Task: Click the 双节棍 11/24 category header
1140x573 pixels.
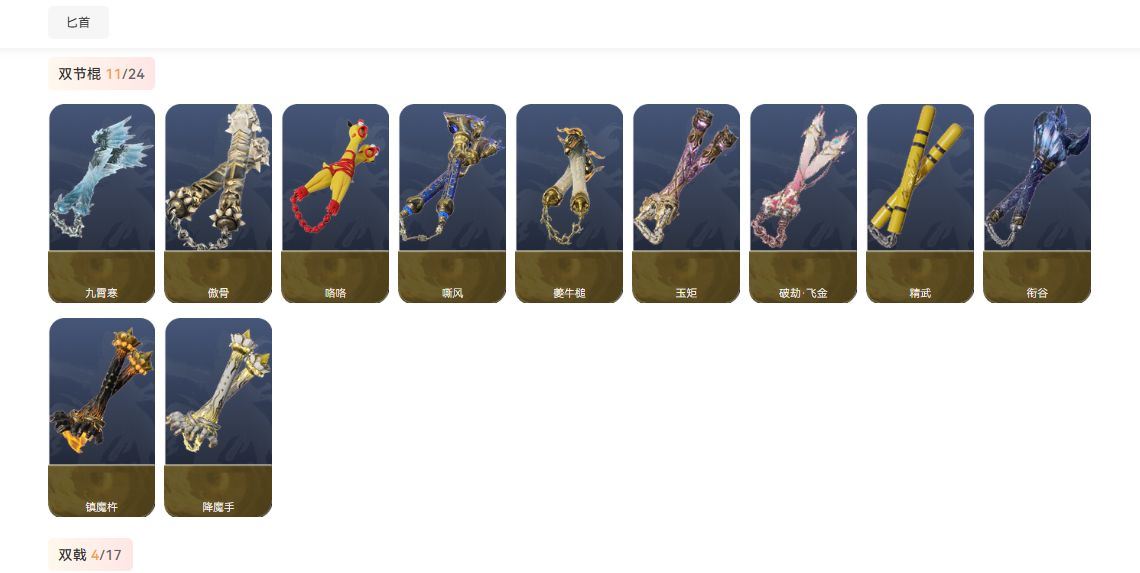Action: (x=102, y=73)
